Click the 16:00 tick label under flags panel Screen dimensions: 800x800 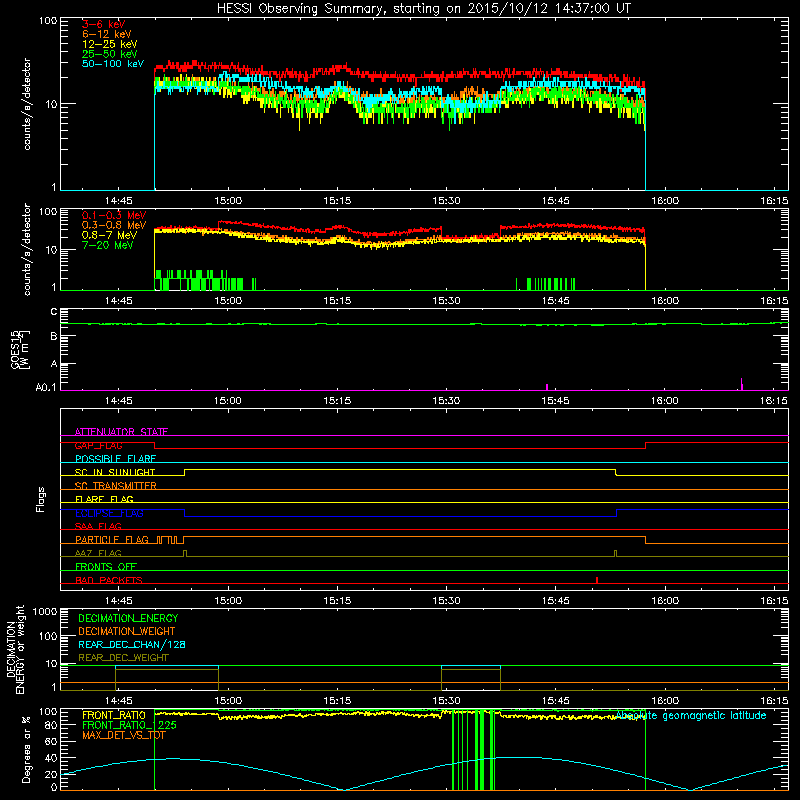point(665,601)
